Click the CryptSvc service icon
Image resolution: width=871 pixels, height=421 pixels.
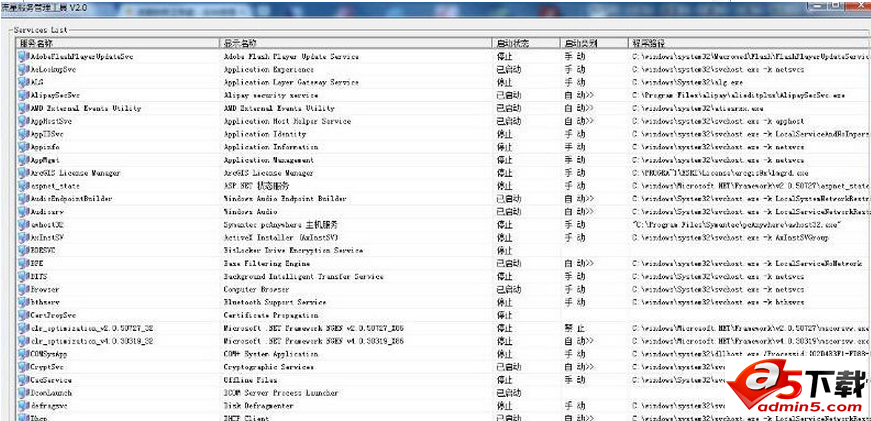click(x=23, y=367)
